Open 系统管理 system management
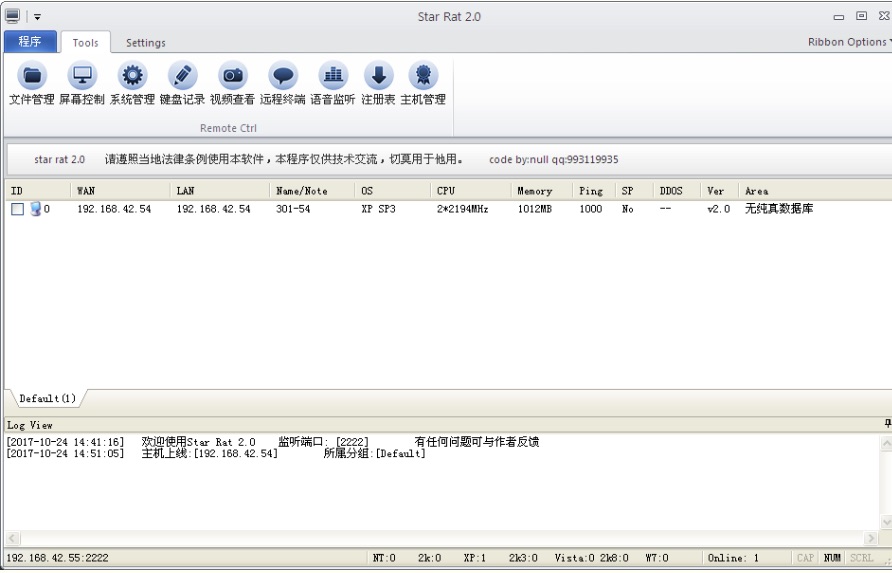 [132, 83]
